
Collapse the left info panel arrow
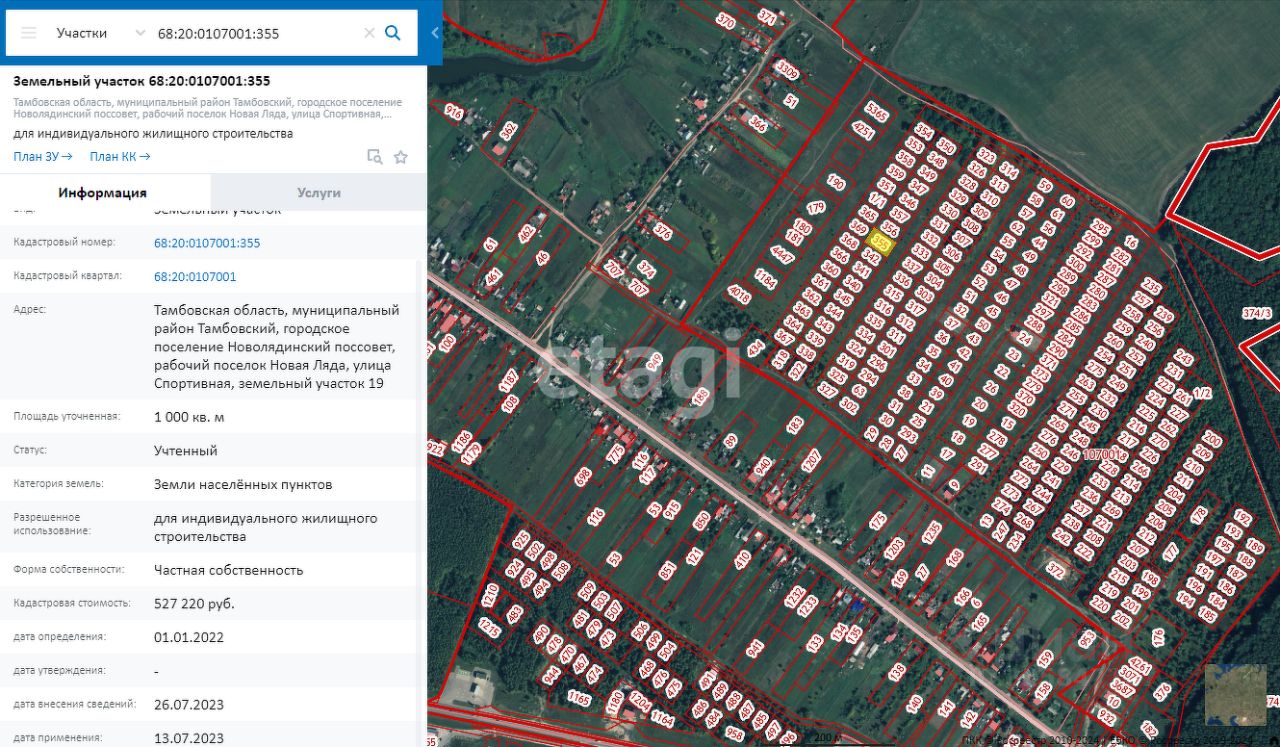tap(435, 33)
